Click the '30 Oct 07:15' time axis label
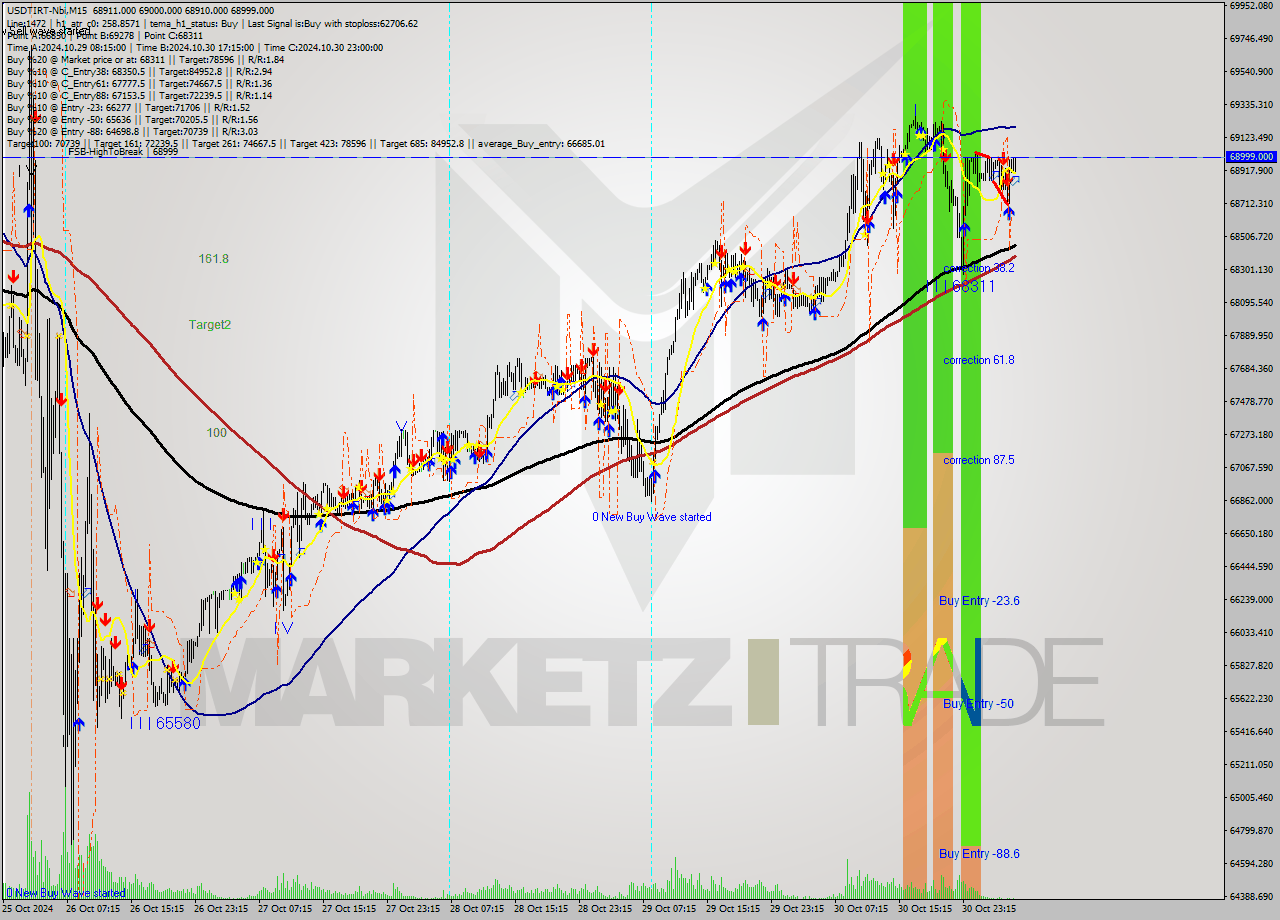The width and height of the screenshot is (1280, 920). coord(861,909)
